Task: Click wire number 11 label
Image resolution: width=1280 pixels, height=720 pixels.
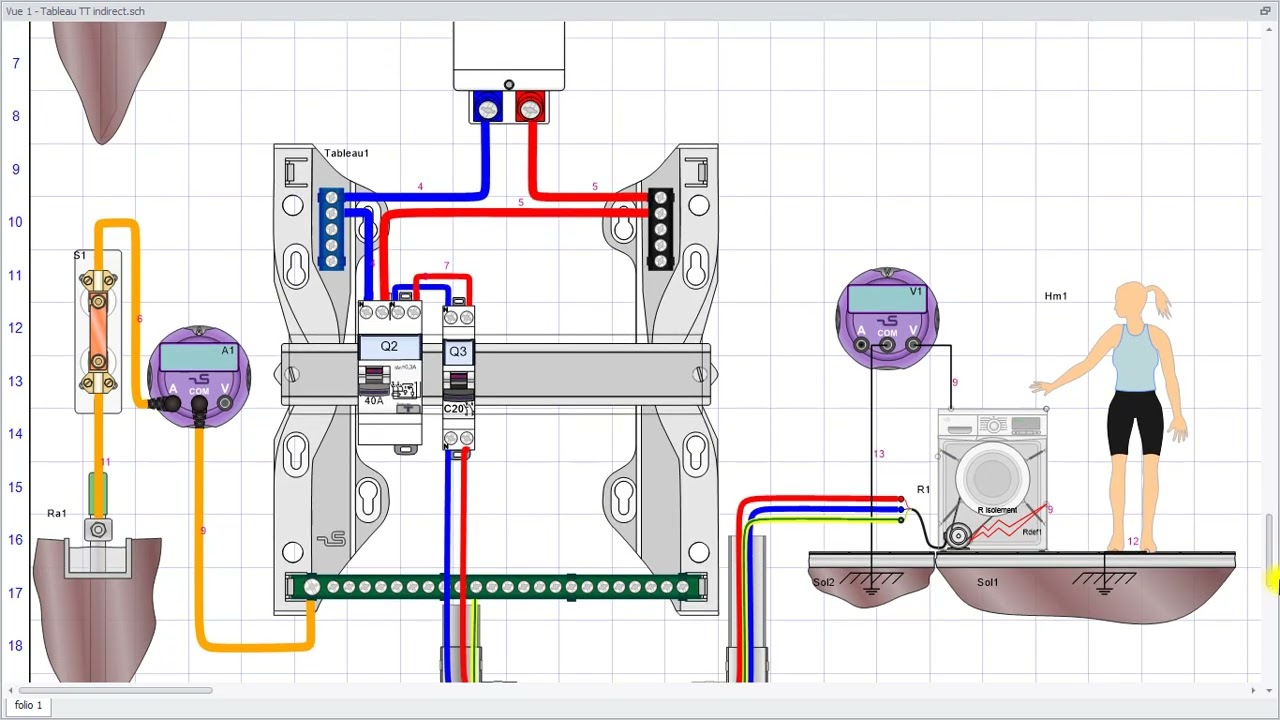Action: tap(105, 462)
